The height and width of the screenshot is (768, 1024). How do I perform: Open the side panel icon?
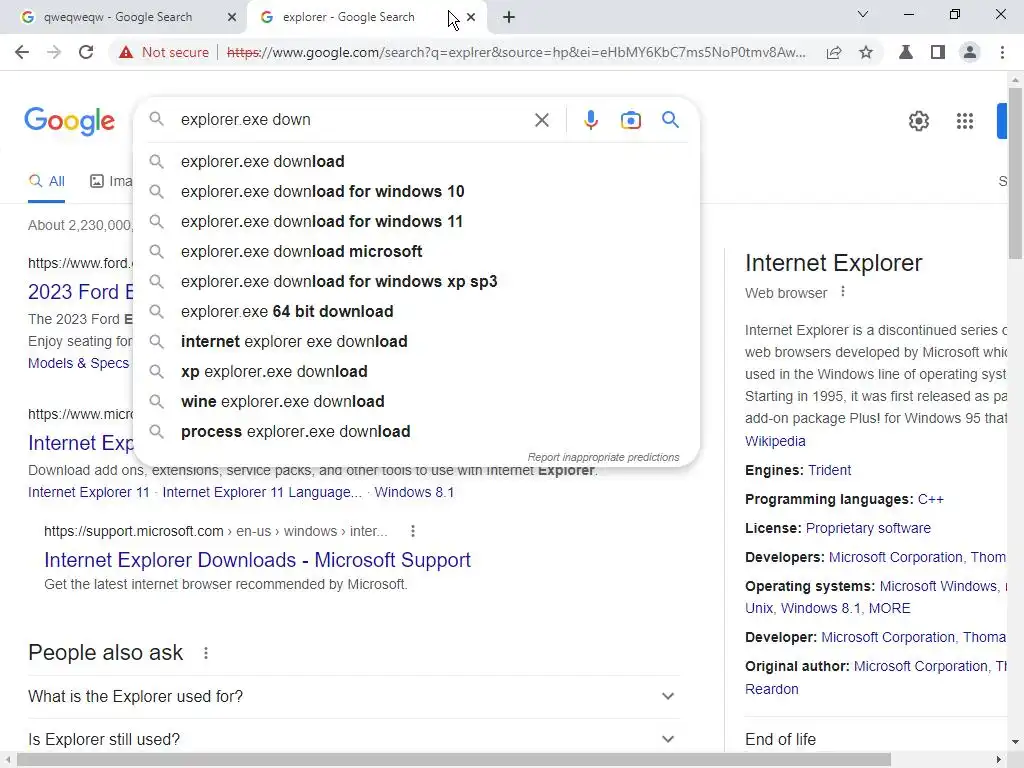pos(938,52)
